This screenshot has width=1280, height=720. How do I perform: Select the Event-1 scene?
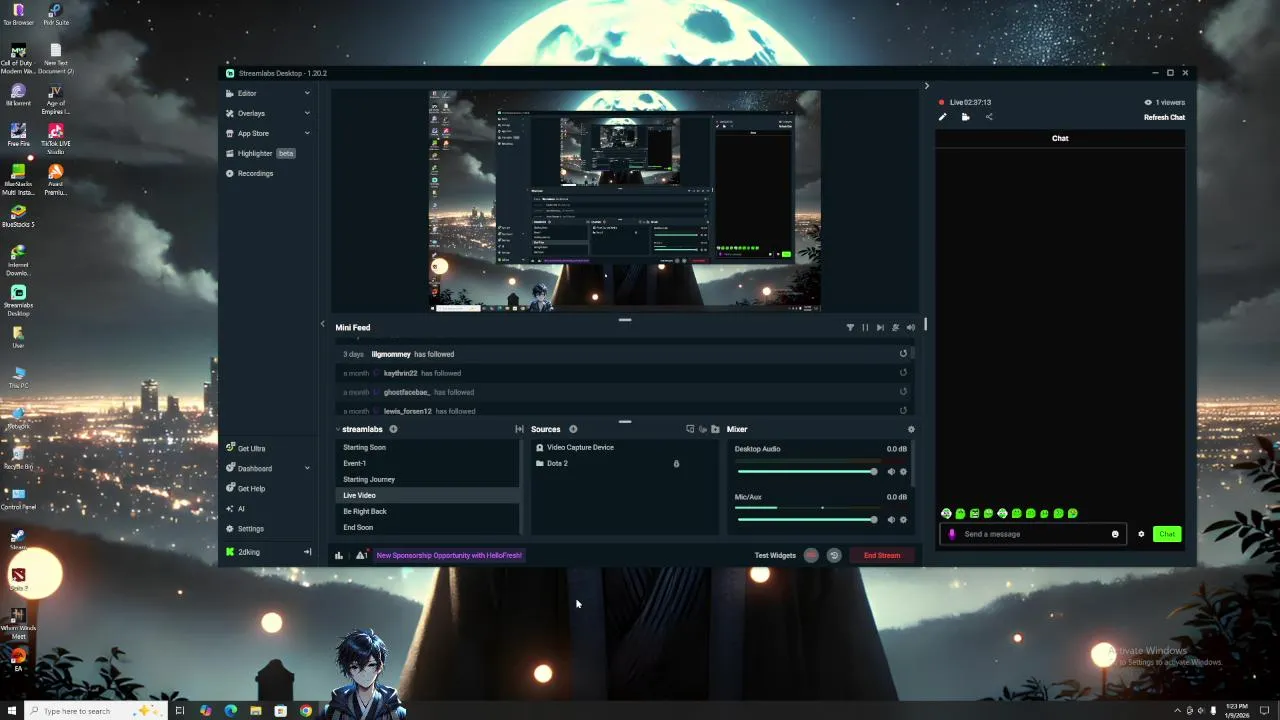[x=428, y=463]
